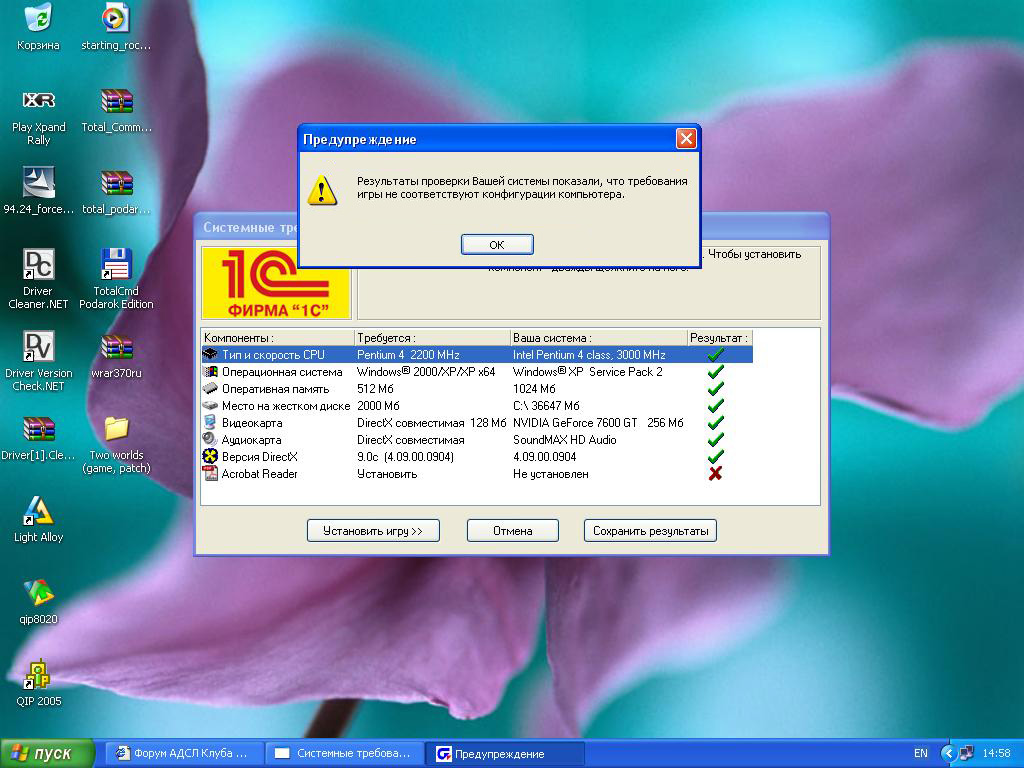Click the green check for Тип и скорость CPU
This screenshot has height=768, width=1024.
(x=716, y=355)
